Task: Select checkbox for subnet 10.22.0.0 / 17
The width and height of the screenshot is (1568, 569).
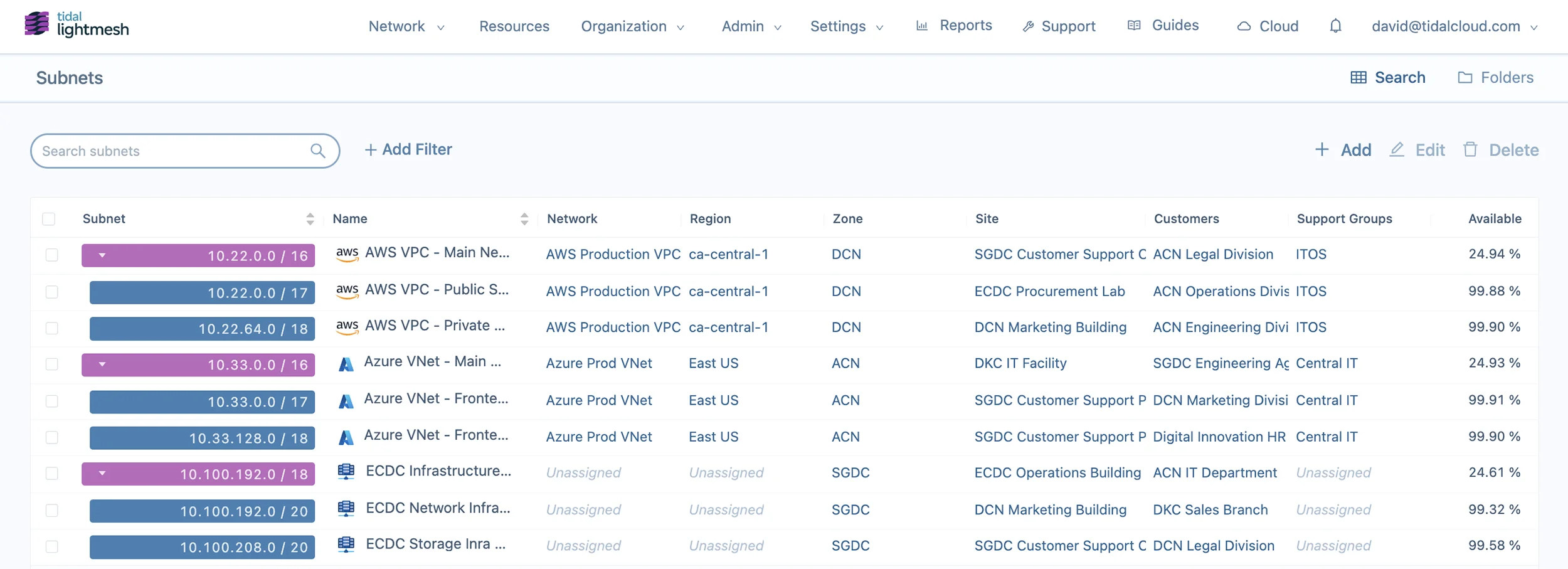Action: [52, 292]
